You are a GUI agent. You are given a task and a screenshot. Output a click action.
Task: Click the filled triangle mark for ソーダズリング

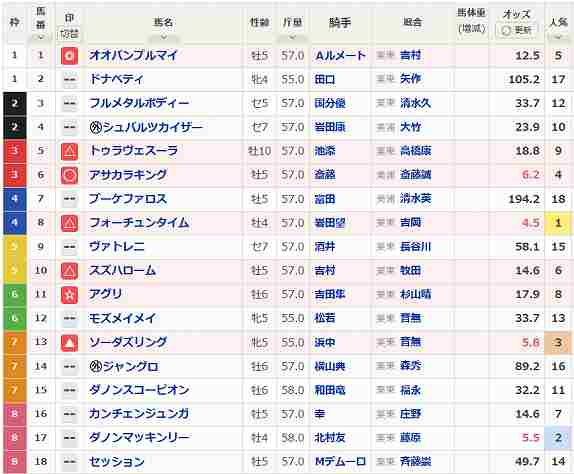69,343
